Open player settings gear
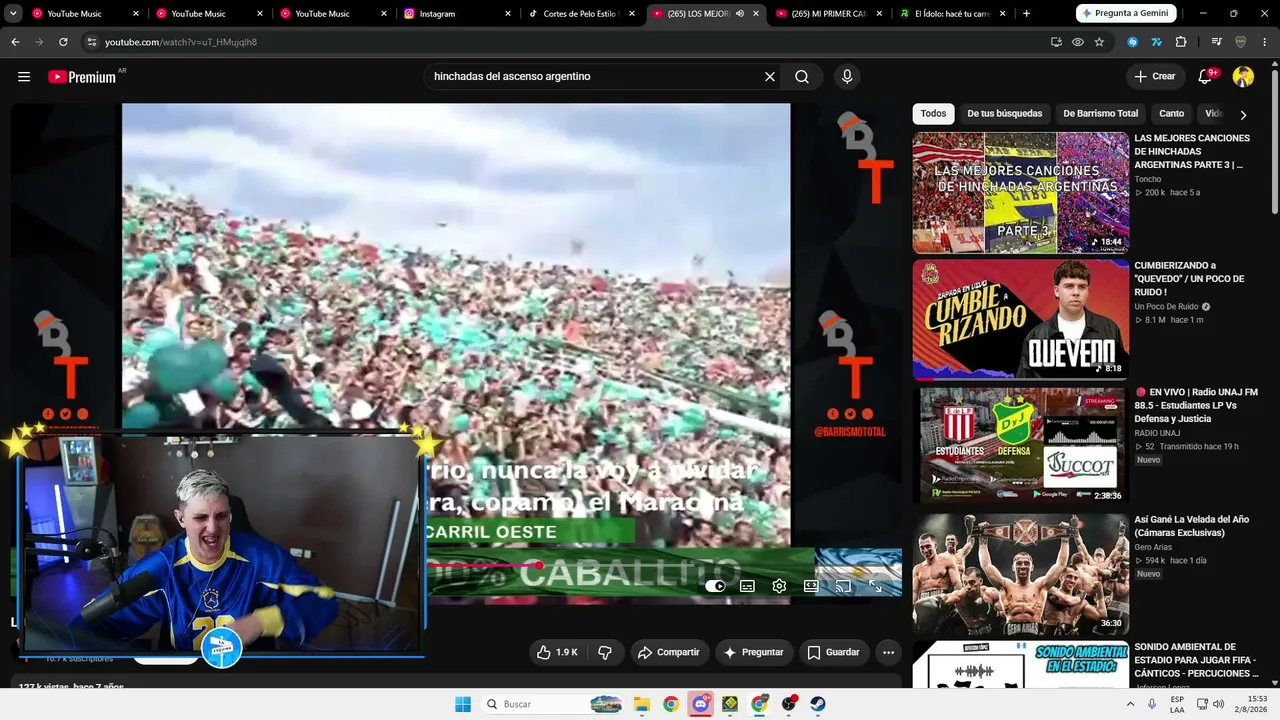 tap(779, 586)
